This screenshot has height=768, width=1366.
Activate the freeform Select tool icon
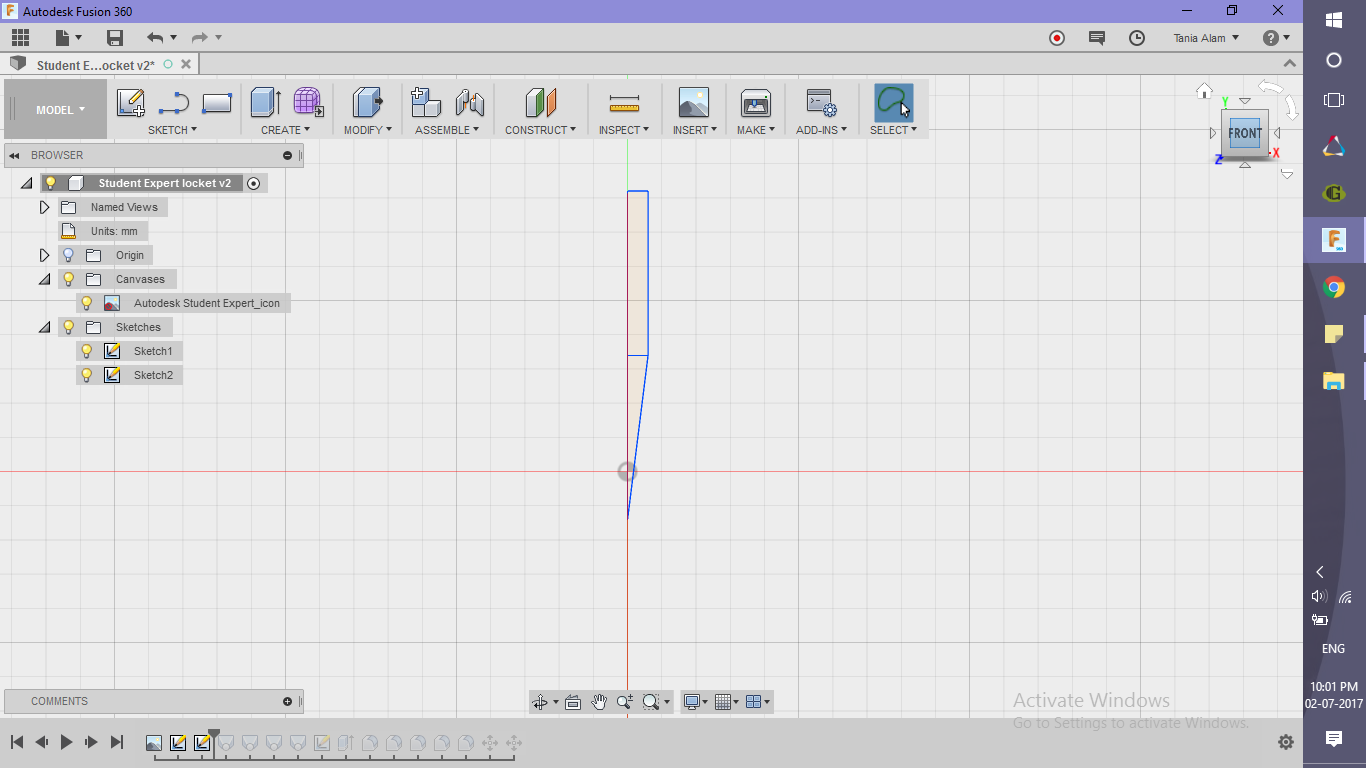tap(893, 103)
